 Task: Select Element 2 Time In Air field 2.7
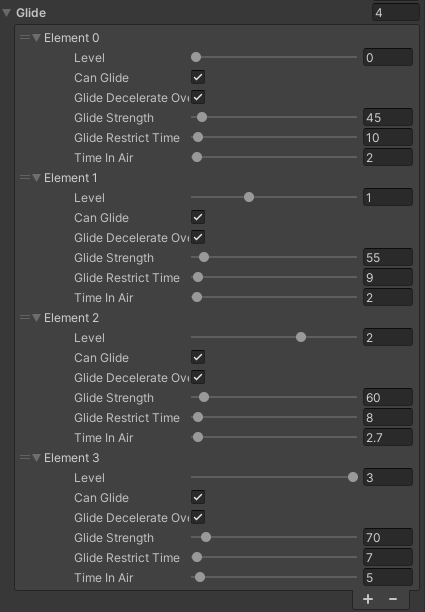tap(388, 438)
